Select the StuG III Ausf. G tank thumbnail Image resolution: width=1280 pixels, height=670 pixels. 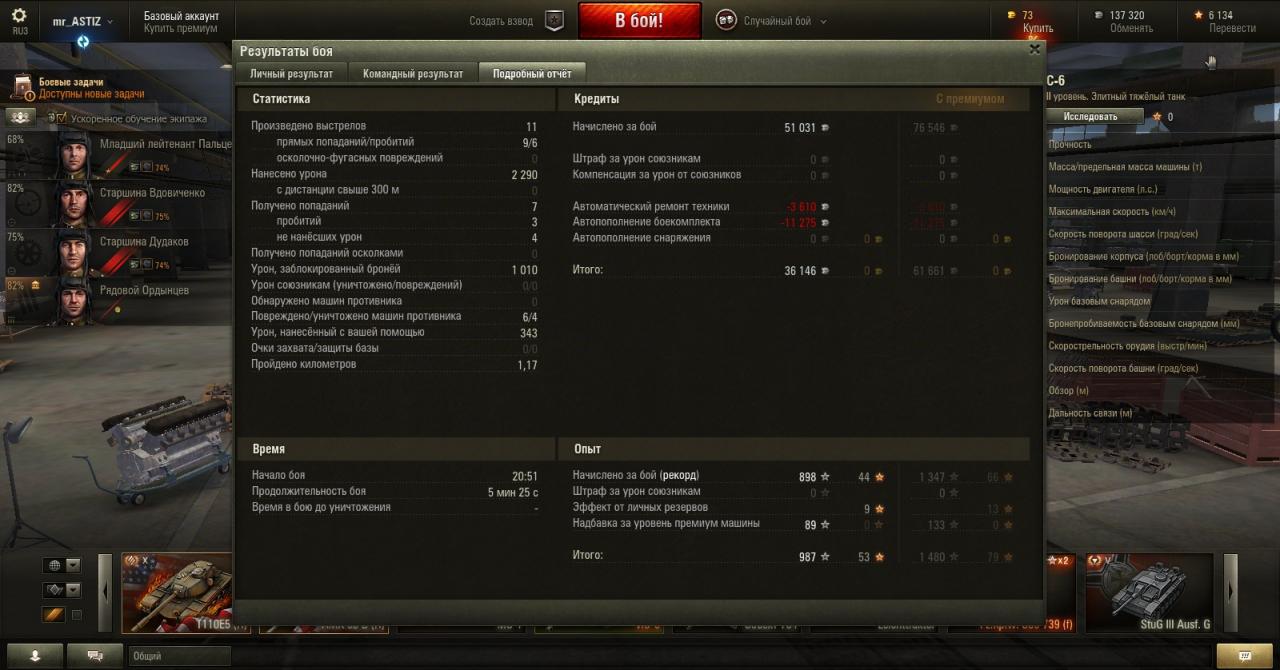click(x=1150, y=593)
